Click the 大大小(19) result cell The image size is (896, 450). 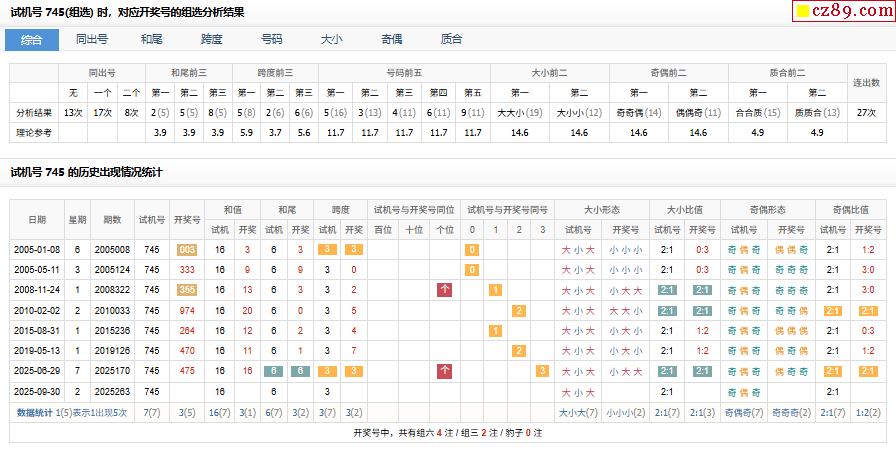coord(519,113)
